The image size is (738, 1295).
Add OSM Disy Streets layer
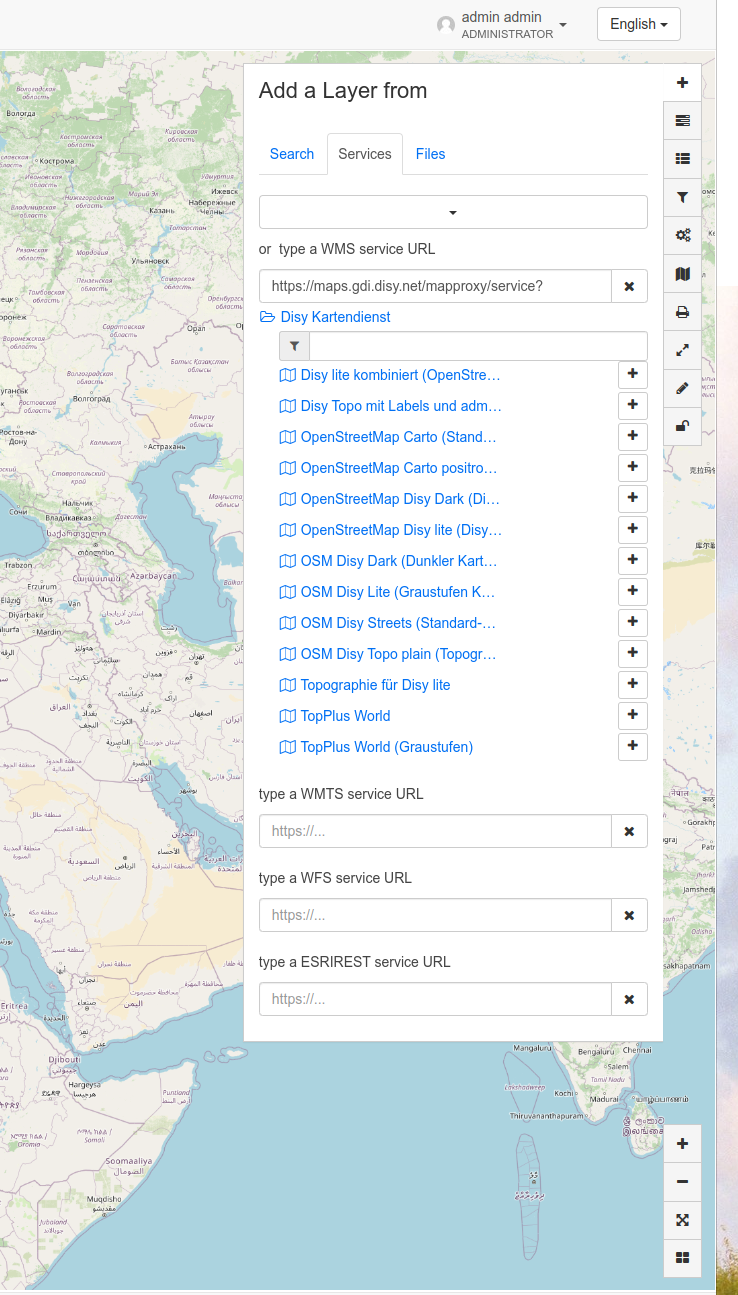click(x=632, y=623)
